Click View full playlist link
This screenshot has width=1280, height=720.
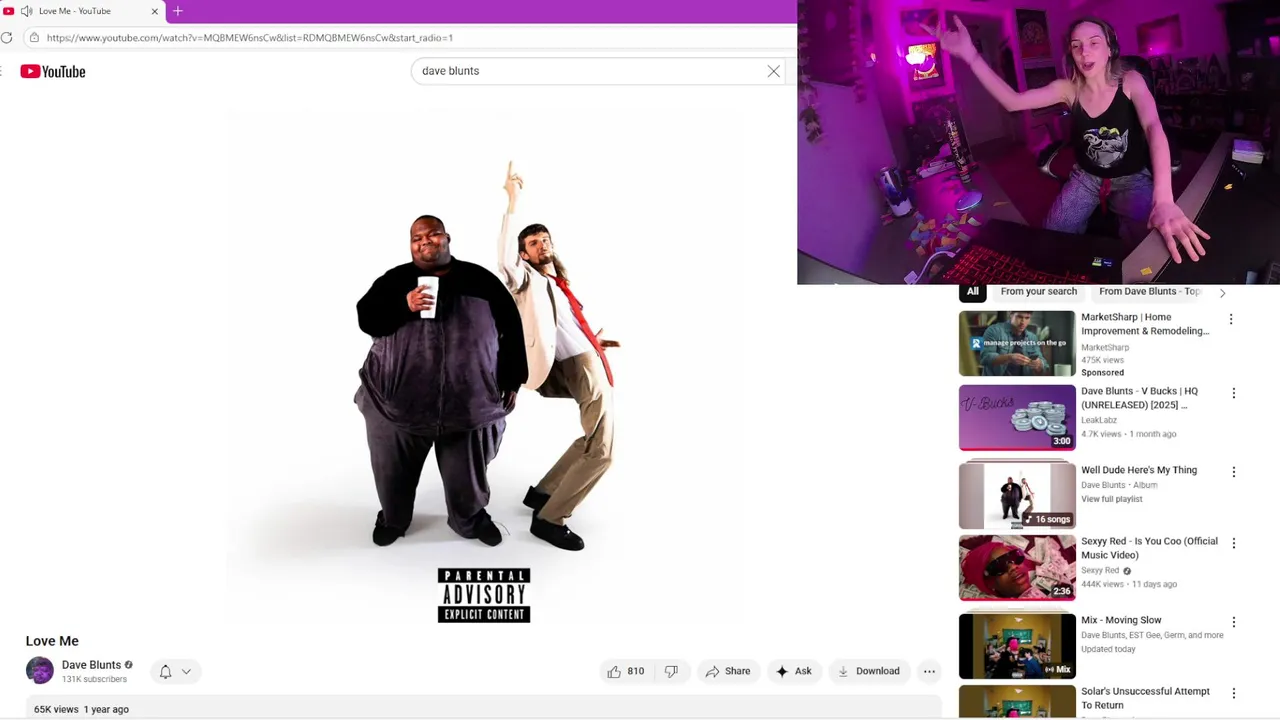tap(1111, 499)
